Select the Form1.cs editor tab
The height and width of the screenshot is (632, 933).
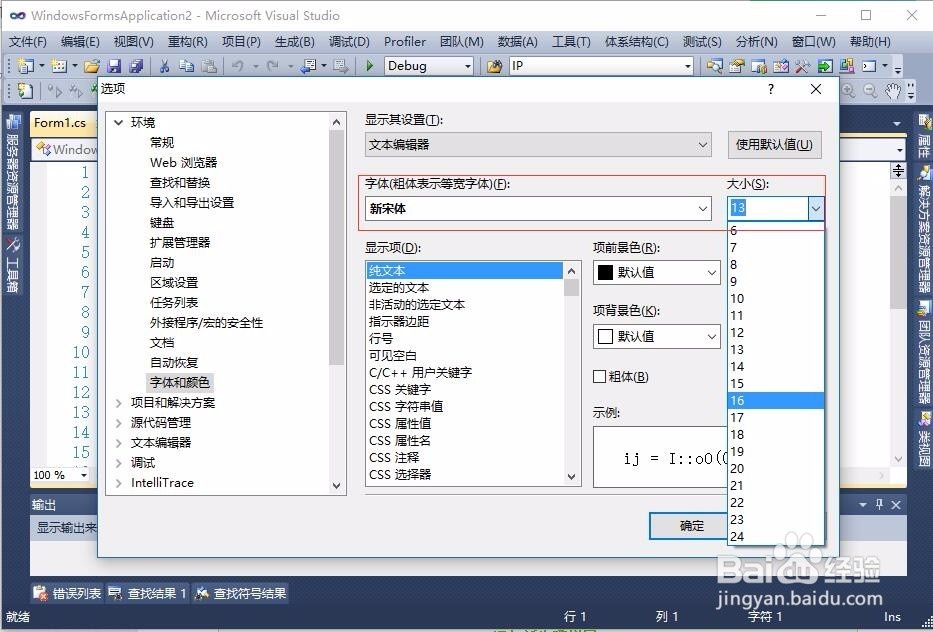[60, 123]
